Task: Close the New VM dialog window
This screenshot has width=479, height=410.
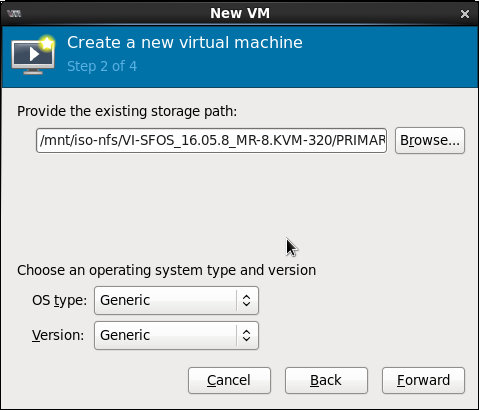Action: [x=465, y=14]
